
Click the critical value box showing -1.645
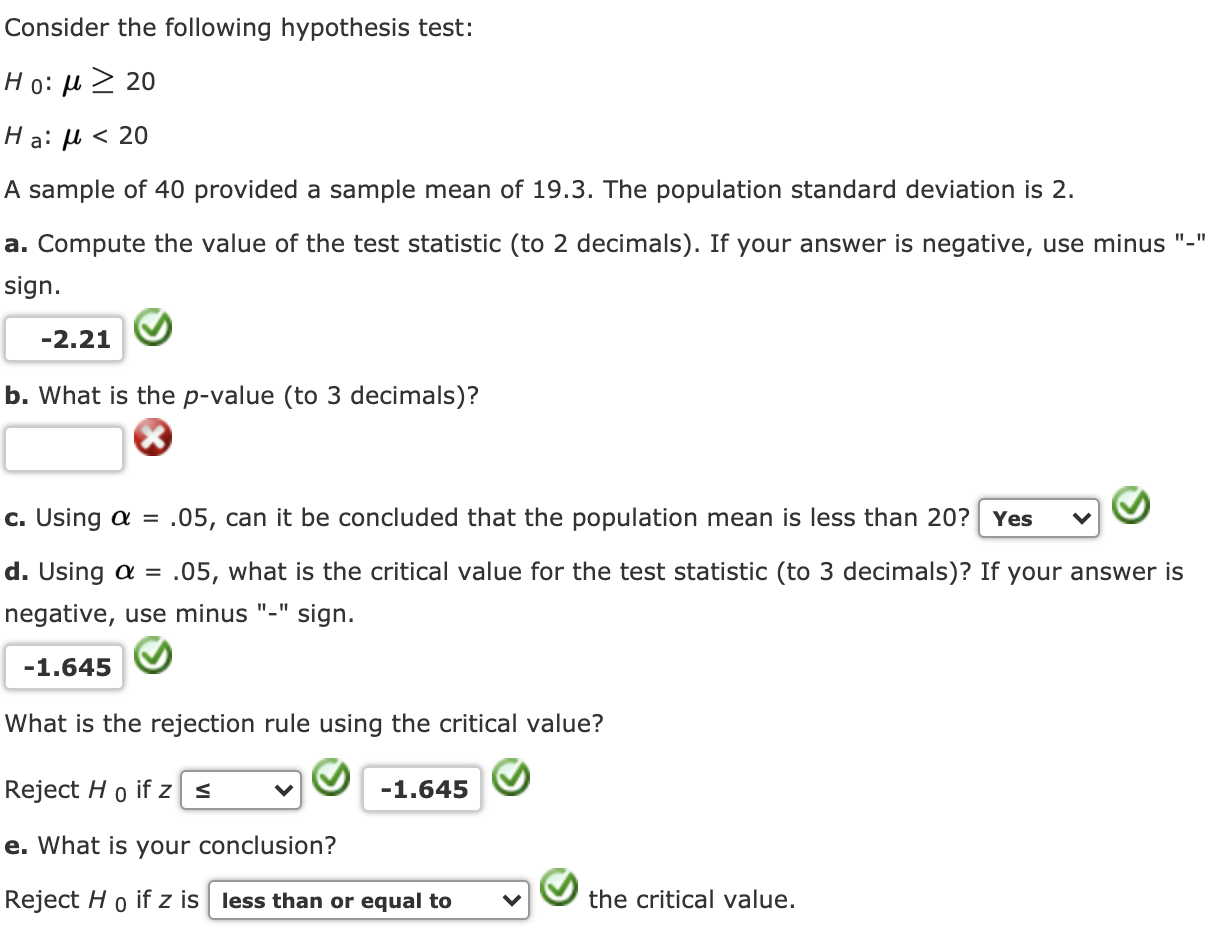point(63,666)
